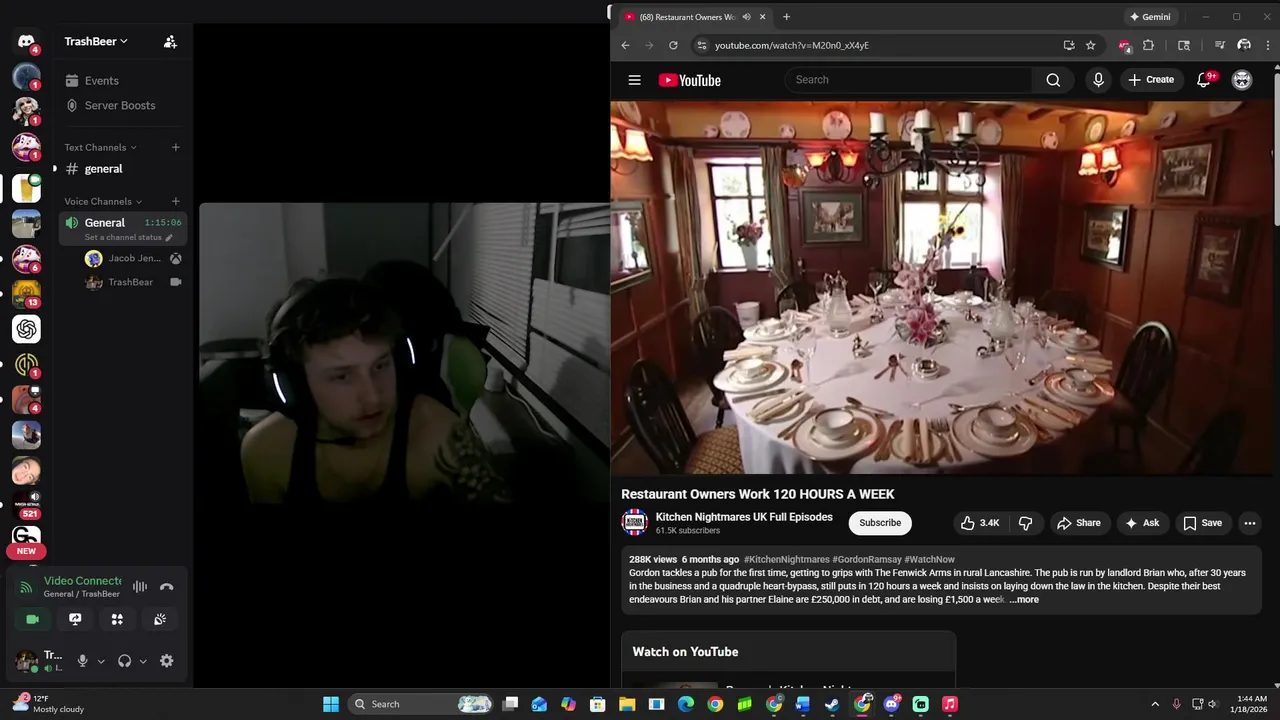This screenshot has height=720, width=1280.
Task: Reload the YouTube page in Chrome
Action: [x=673, y=45]
